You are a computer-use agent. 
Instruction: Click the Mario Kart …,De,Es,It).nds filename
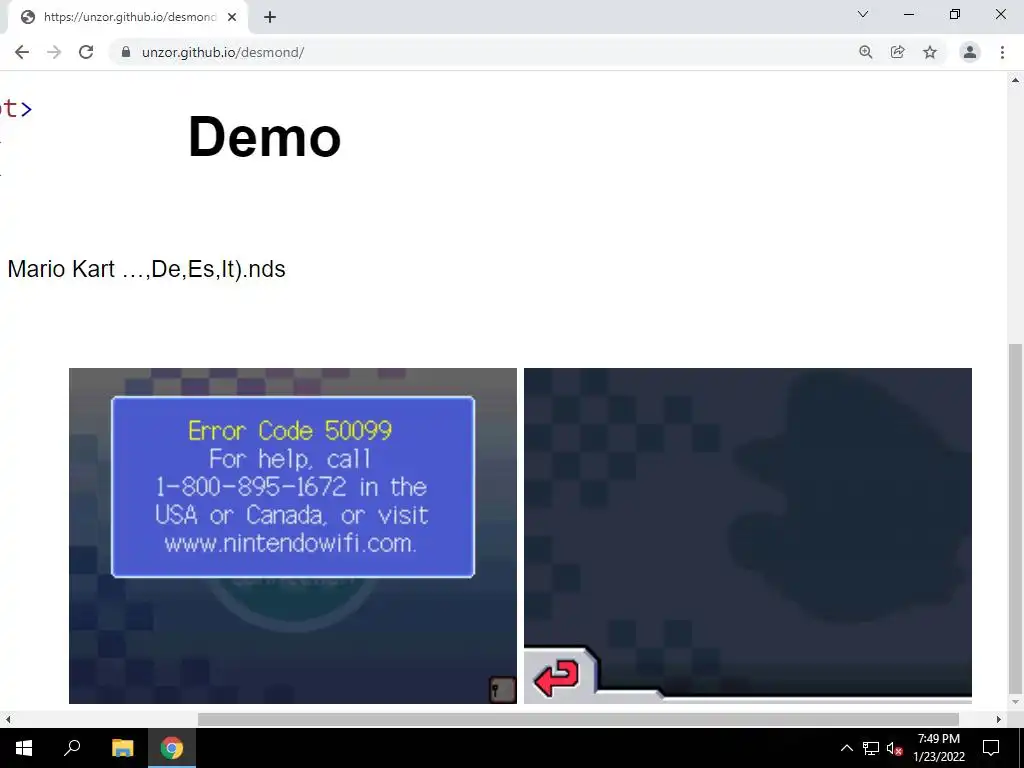pos(146,269)
